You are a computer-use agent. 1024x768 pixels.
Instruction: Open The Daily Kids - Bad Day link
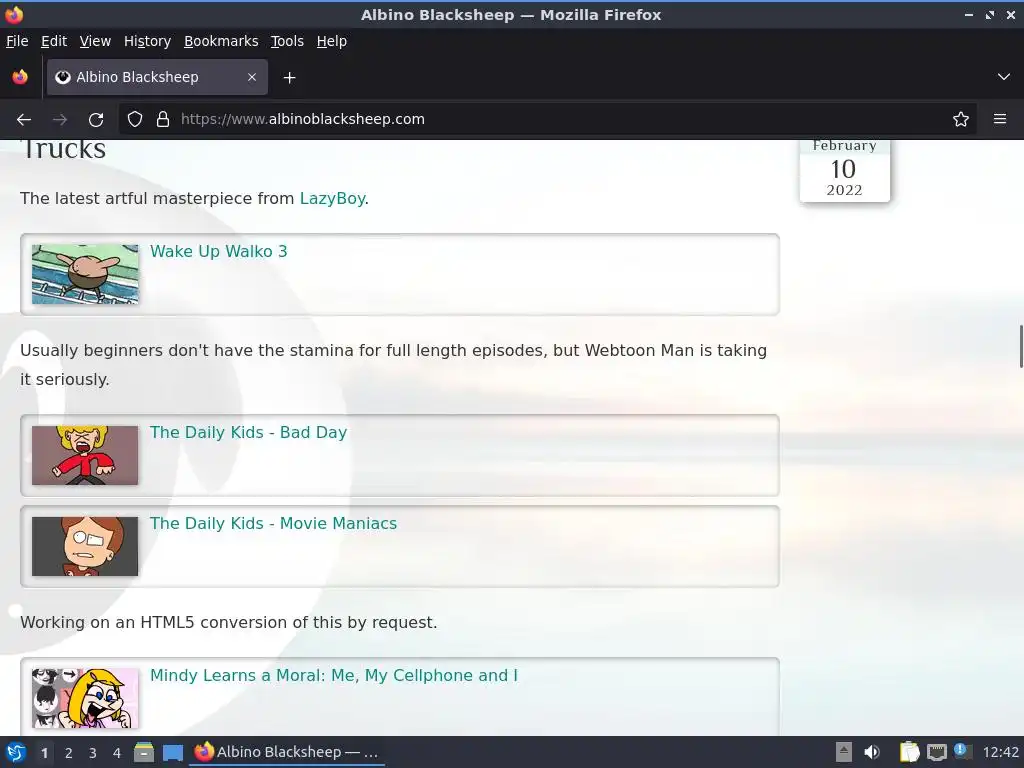click(x=248, y=432)
